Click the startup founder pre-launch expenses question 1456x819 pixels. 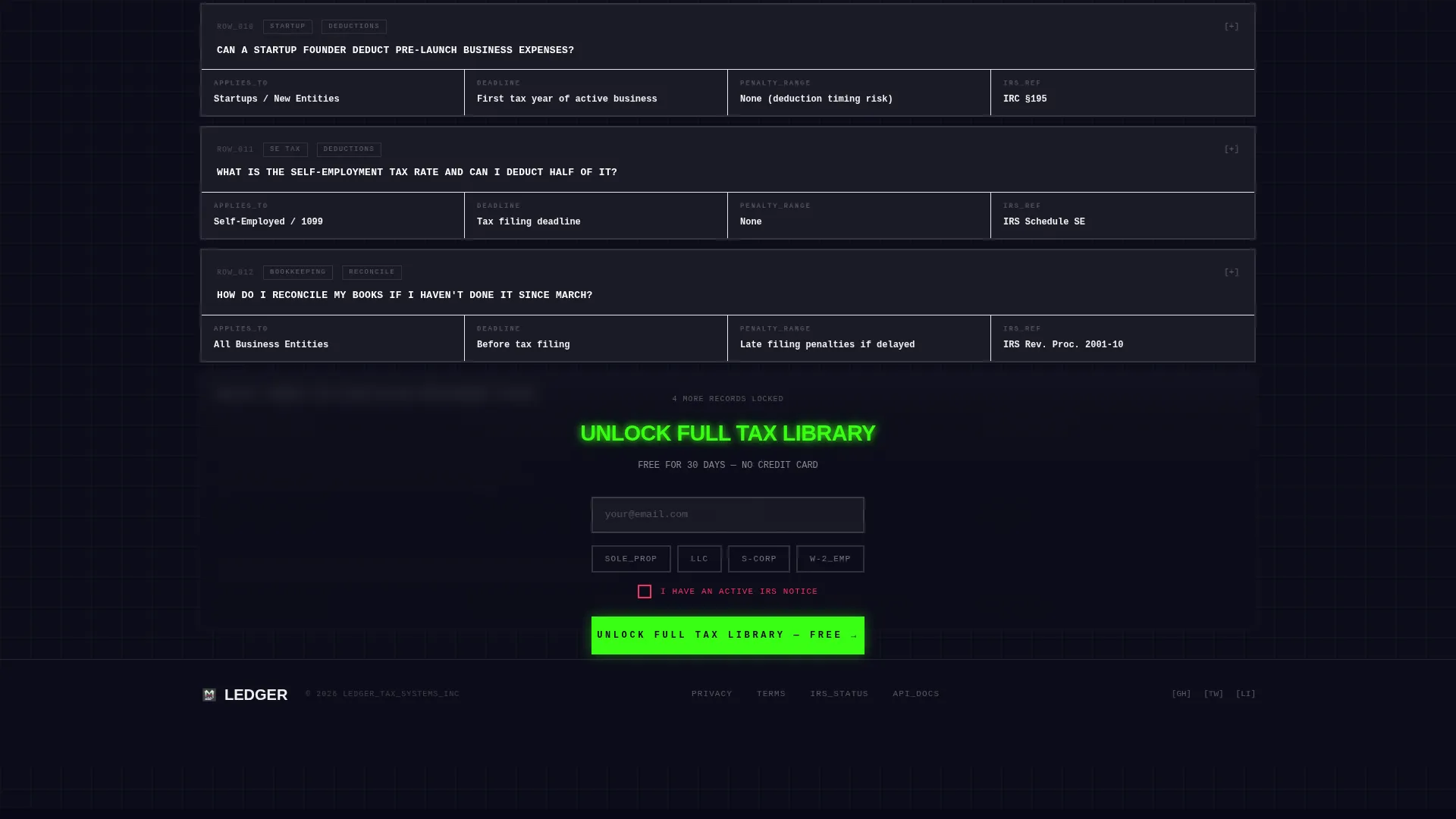pos(395,51)
